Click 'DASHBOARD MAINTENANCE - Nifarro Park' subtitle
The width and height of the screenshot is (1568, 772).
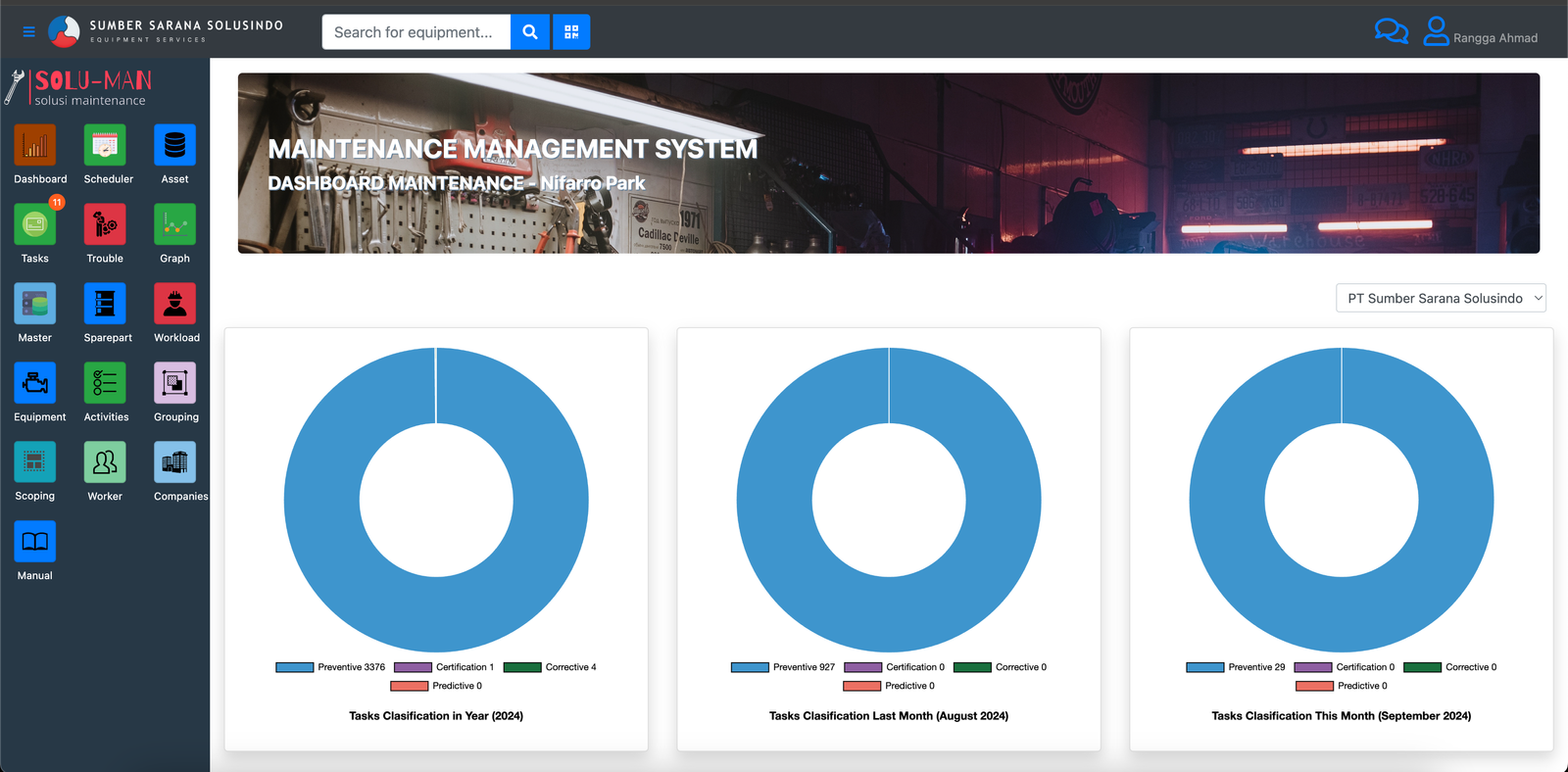457,183
